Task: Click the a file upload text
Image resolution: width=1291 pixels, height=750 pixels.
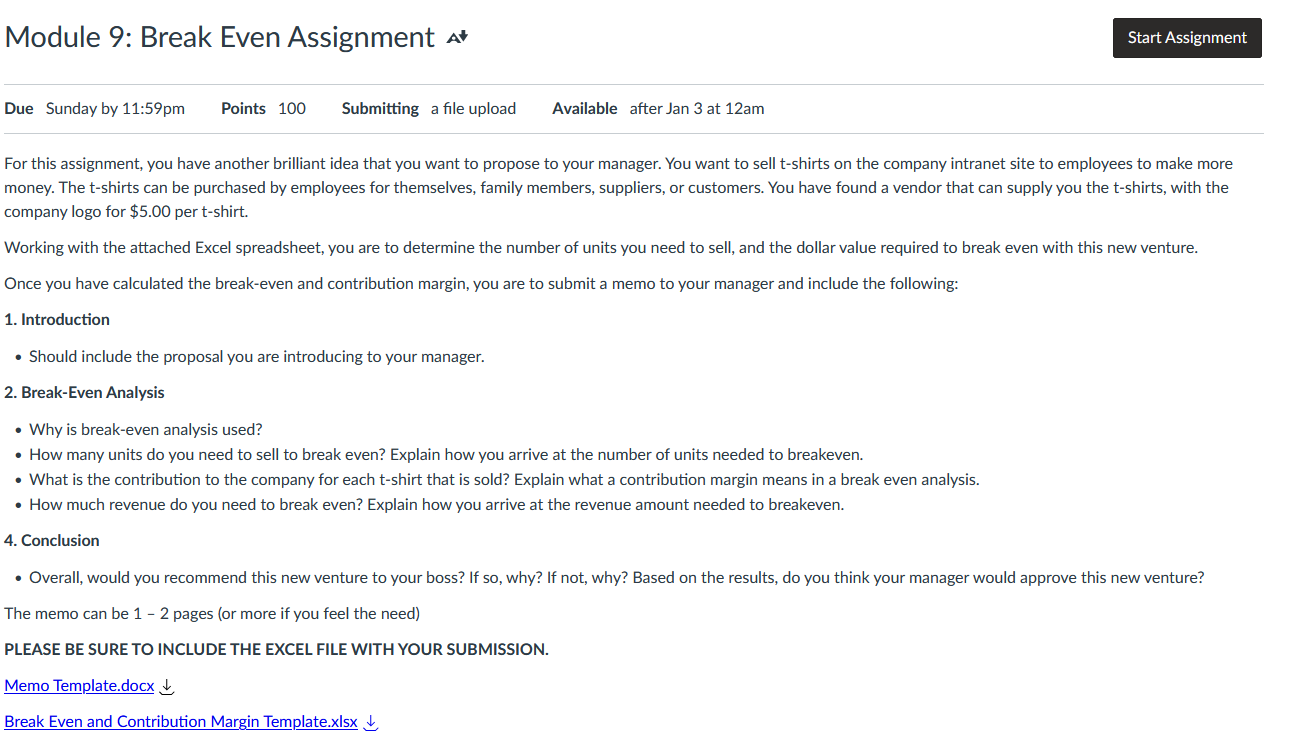Action: point(473,108)
